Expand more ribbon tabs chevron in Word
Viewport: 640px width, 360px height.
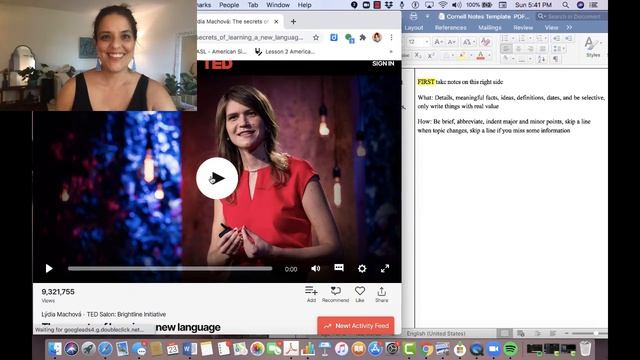click(x=569, y=27)
